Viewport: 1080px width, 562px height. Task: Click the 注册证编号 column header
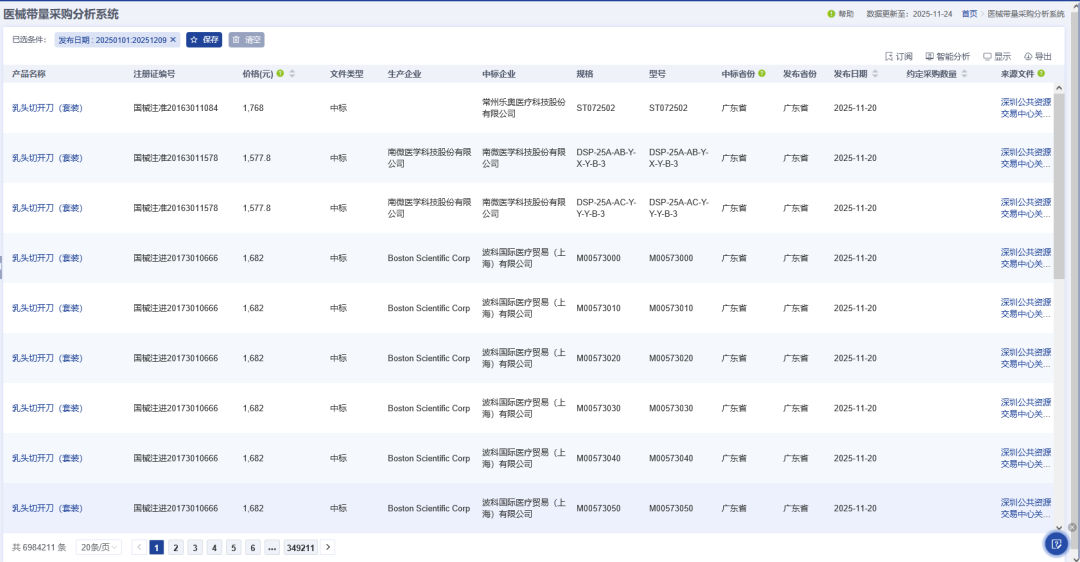click(x=154, y=74)
